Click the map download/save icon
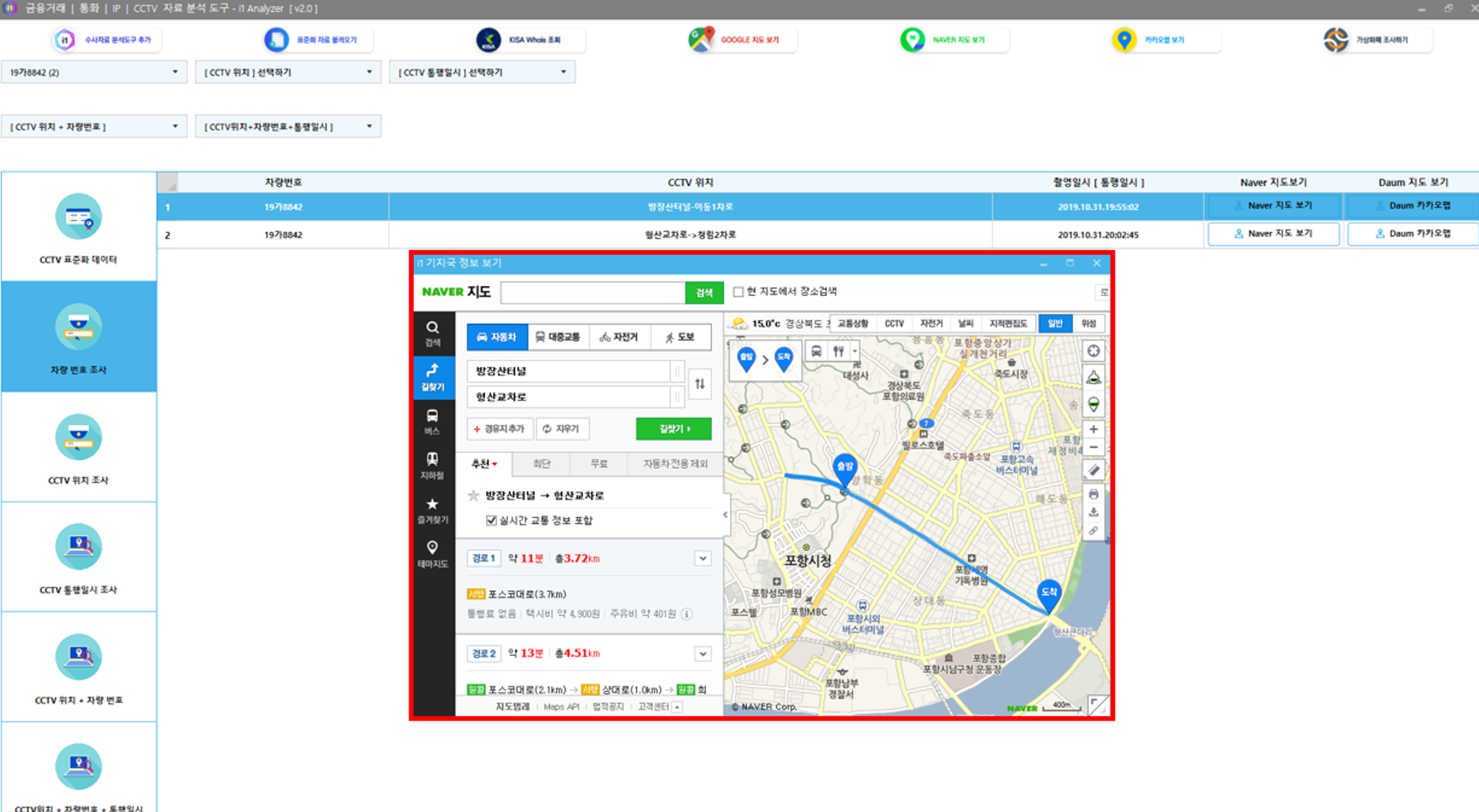 [x=1093, y=512]
